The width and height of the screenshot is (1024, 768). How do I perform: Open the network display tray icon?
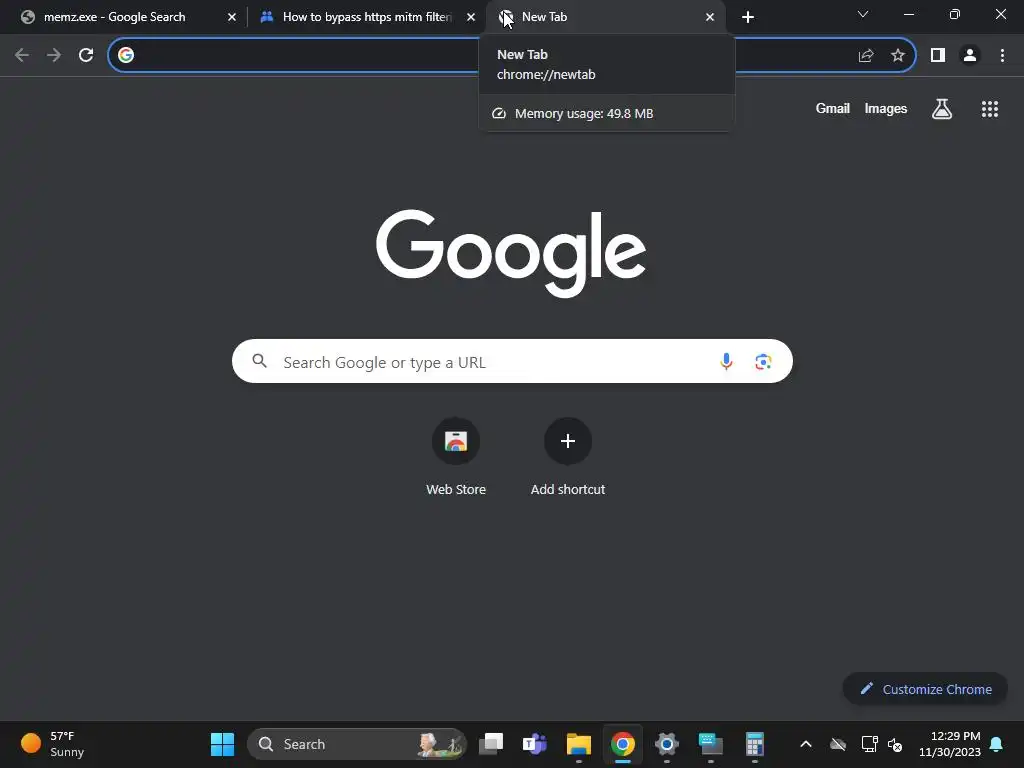869,744
